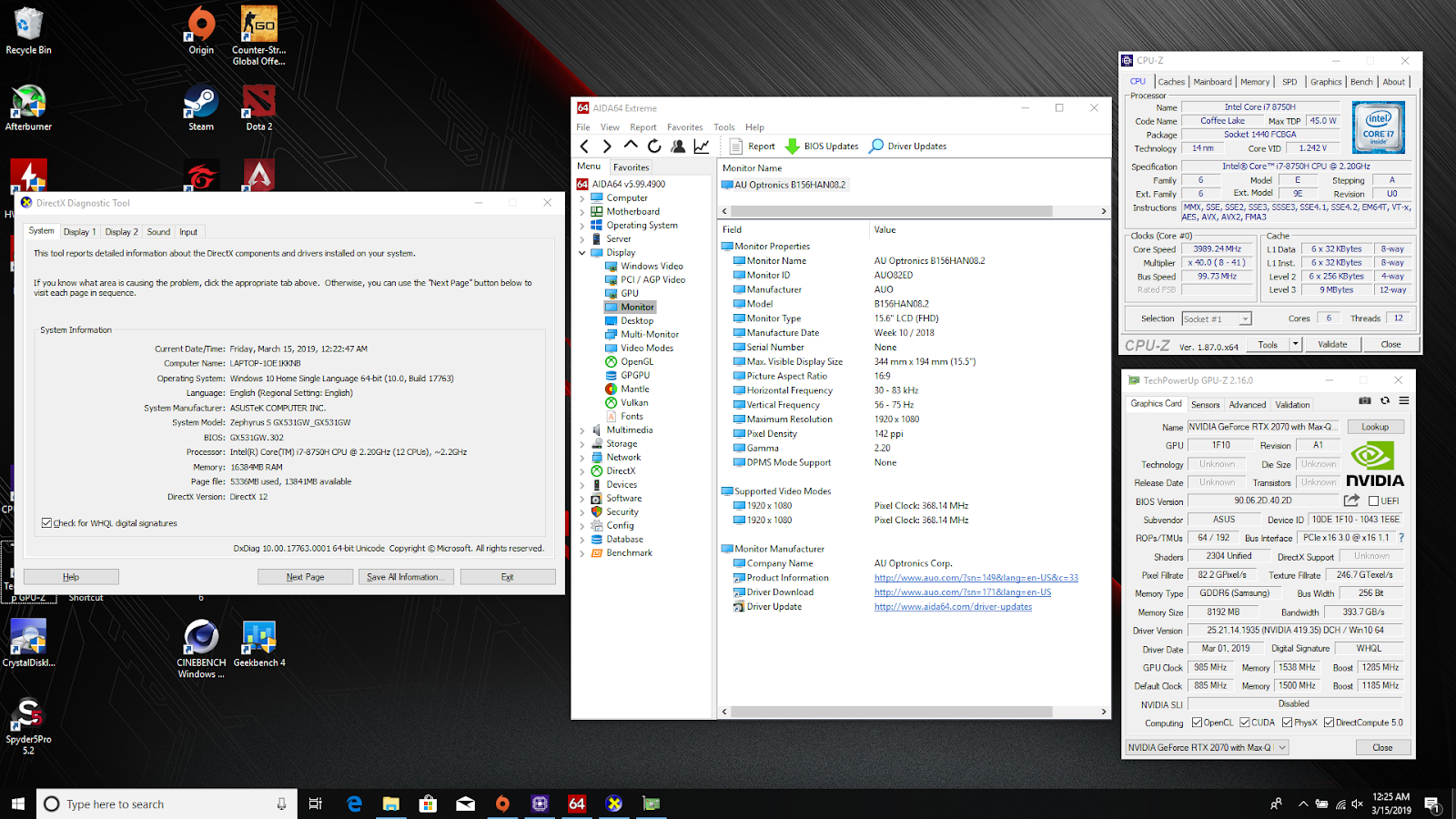
Task: Expand the Multimedia tree node
Action: coord(582,430)
